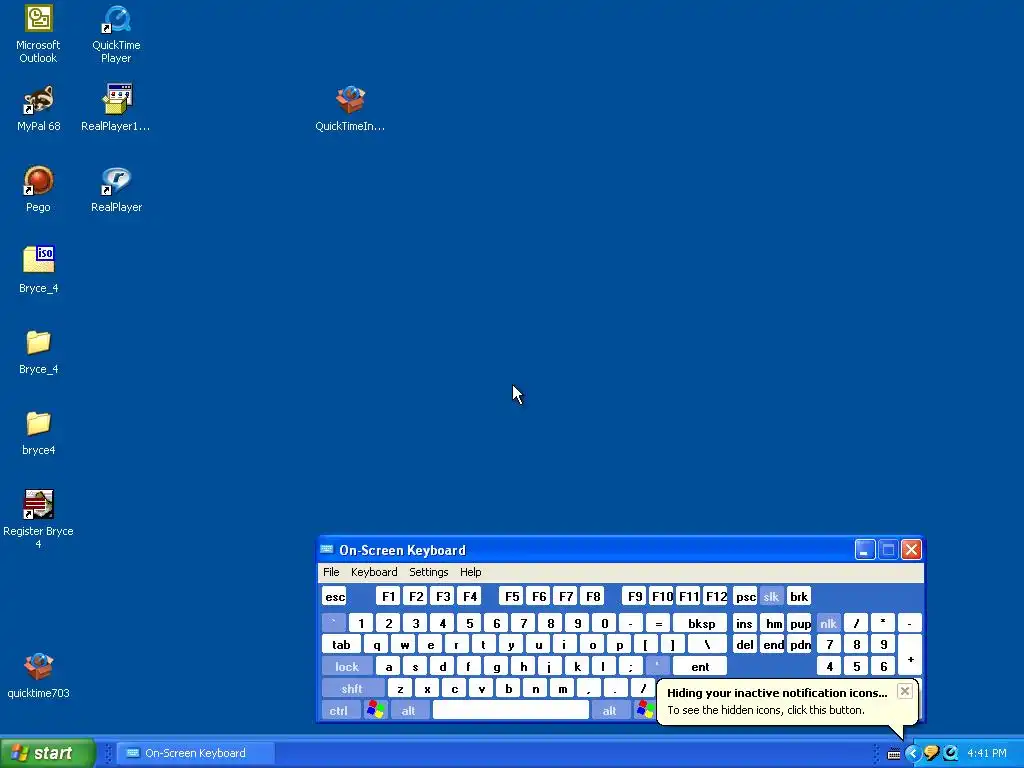Show hidden notification icons arrow
The image size is (1024, 768).
(912, 753)
